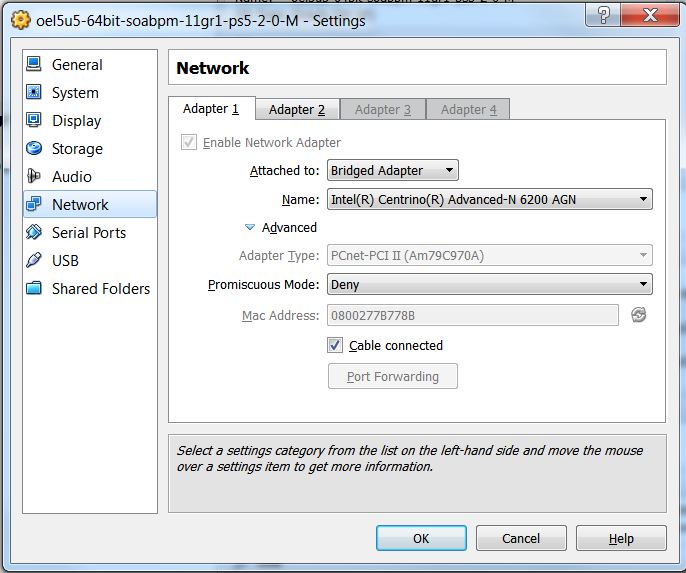Image resolution: width=686 pixels, height=573 pixels.
Task: Collapse the Advanced section triangle
Action: point(250,227)
